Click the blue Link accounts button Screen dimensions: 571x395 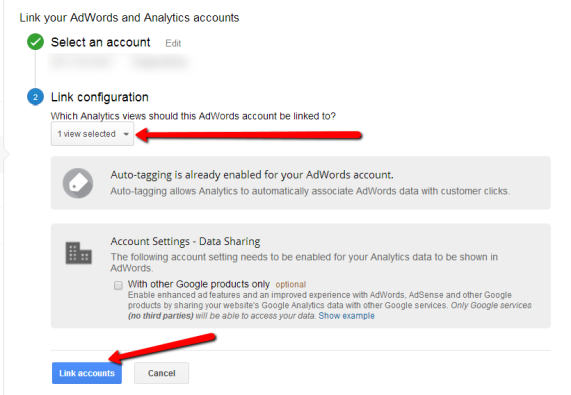pyautogui.click(x=87, y=373)
